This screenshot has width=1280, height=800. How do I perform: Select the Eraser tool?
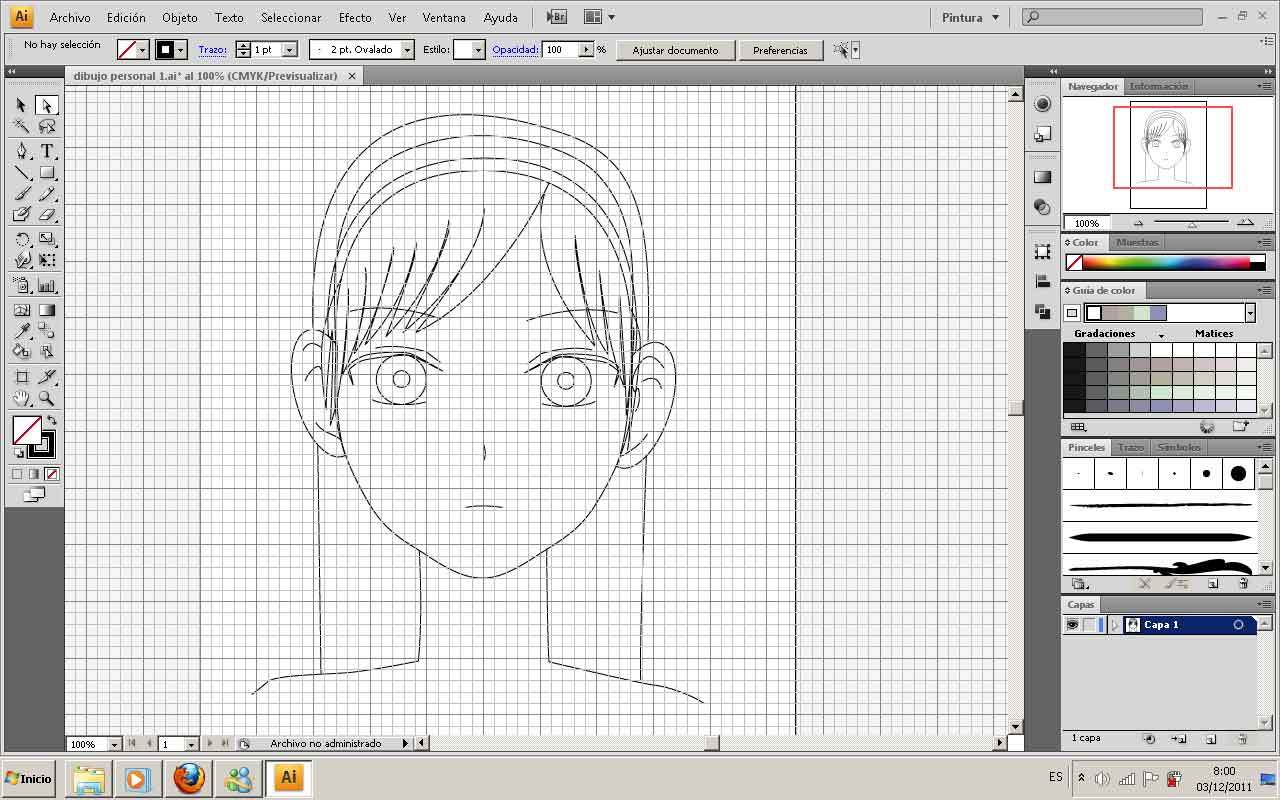(46, 215)
